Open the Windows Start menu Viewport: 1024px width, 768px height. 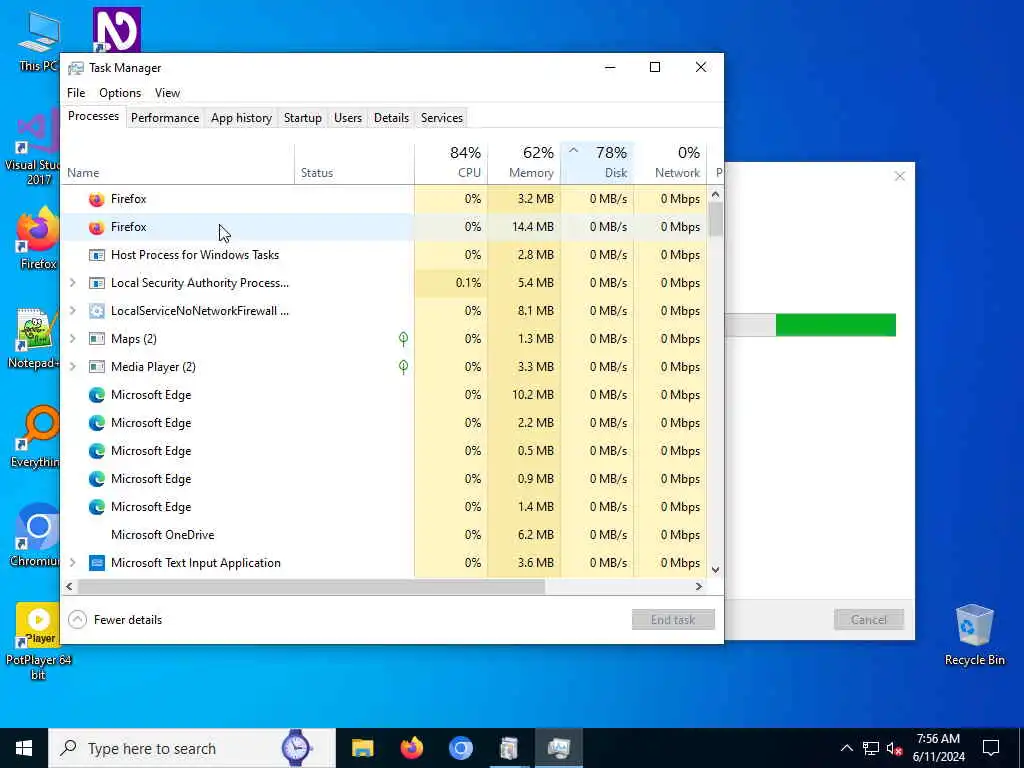pyautogui.click(x=24, y=748)
